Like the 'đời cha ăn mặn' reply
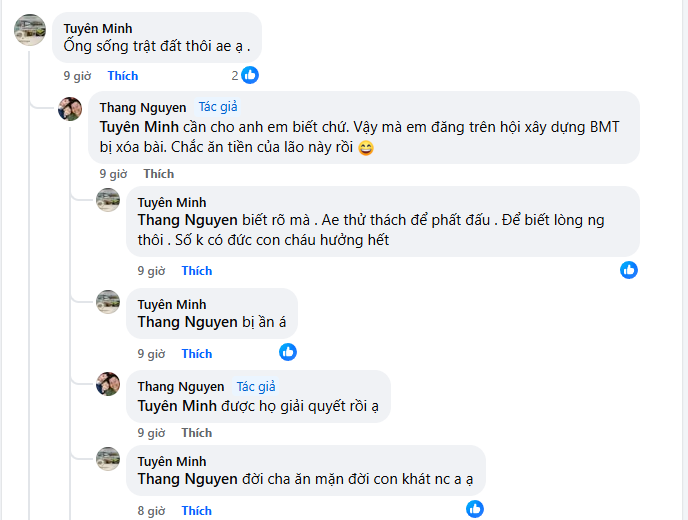 point(197,511)
